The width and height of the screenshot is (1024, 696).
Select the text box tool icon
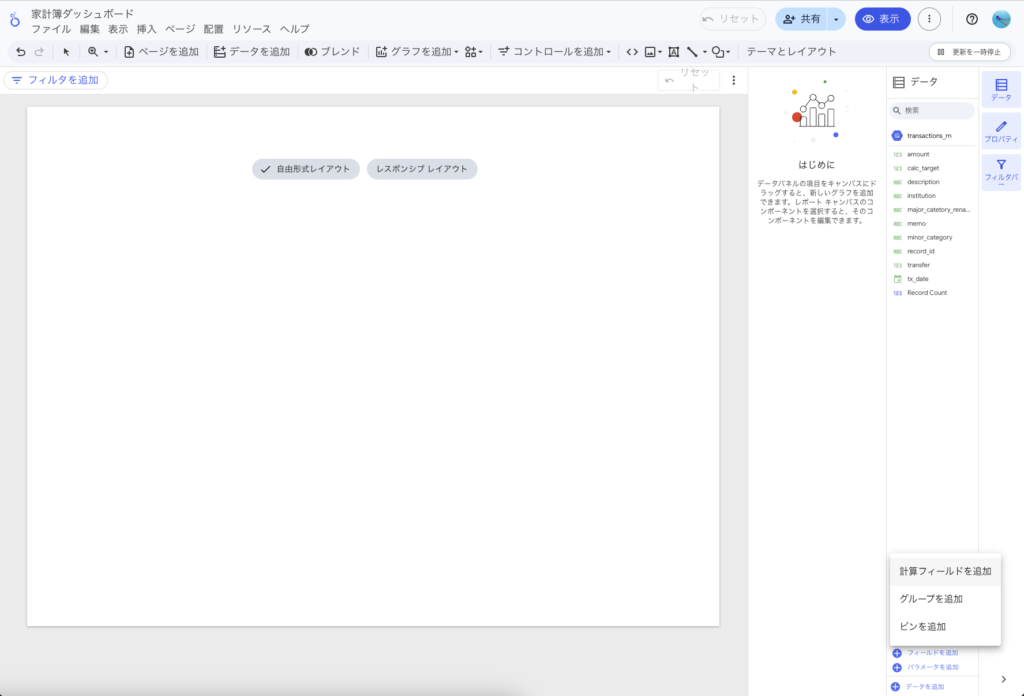point(673,52)
